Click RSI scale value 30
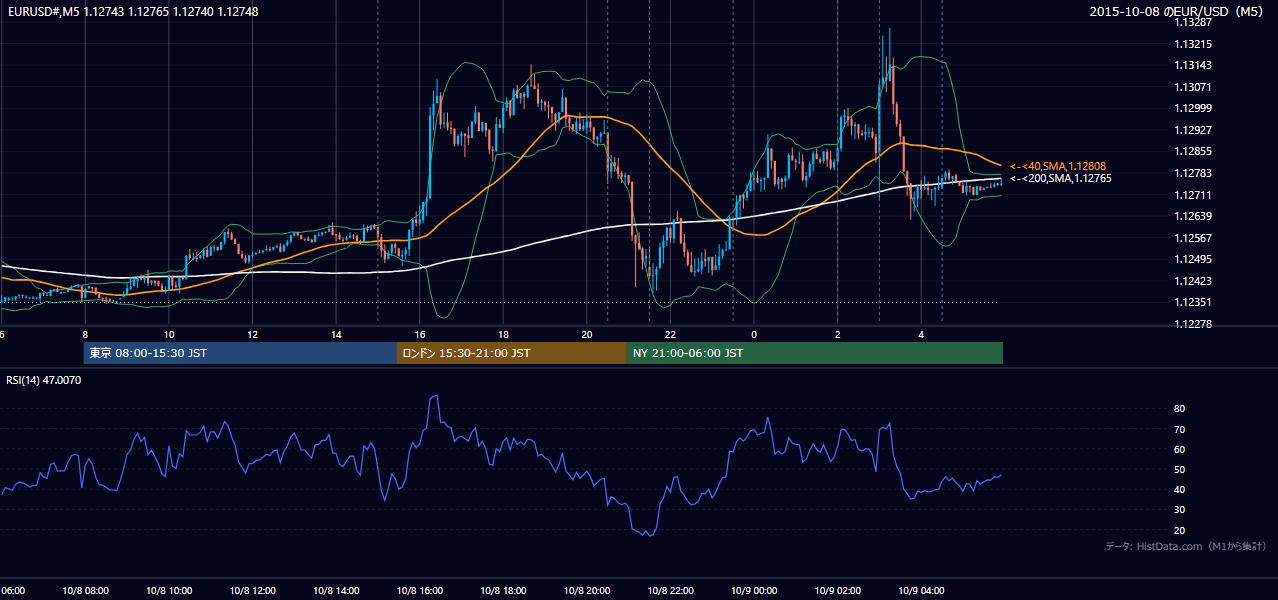Image resolution: width=1278 pixels, height=600 pixels. click(1180, 510)
